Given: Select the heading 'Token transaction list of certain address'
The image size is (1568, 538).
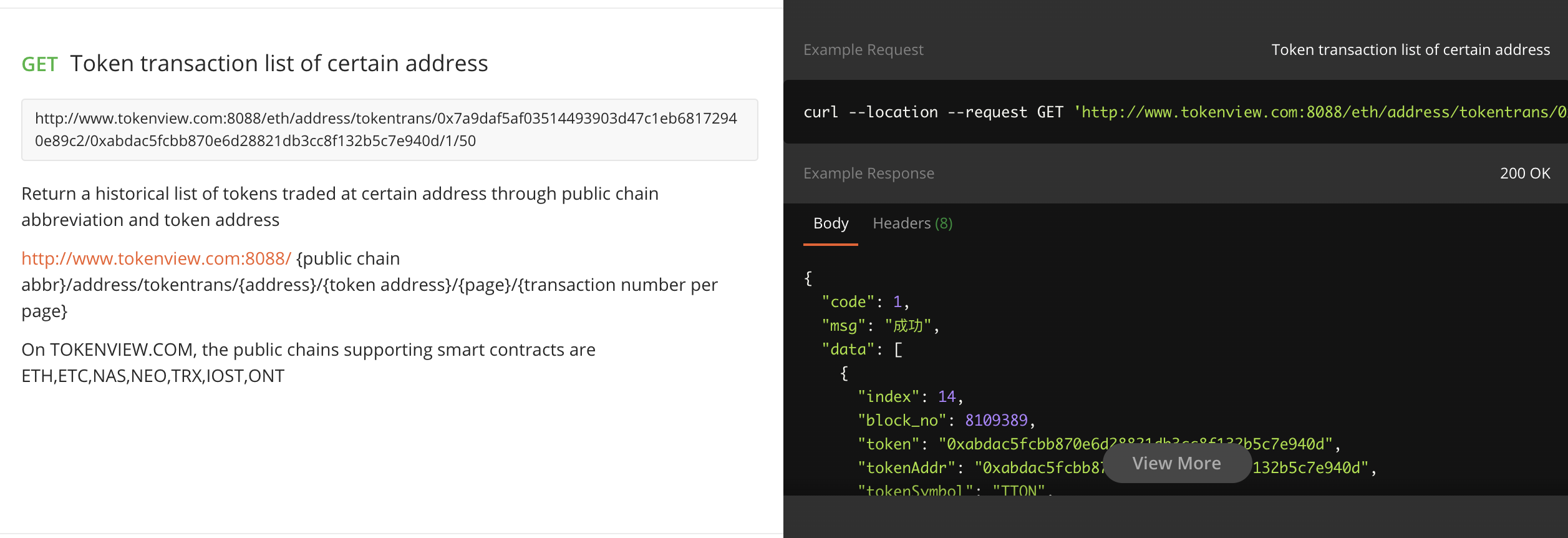Looking at the screenshot, I should click(279, 64).
